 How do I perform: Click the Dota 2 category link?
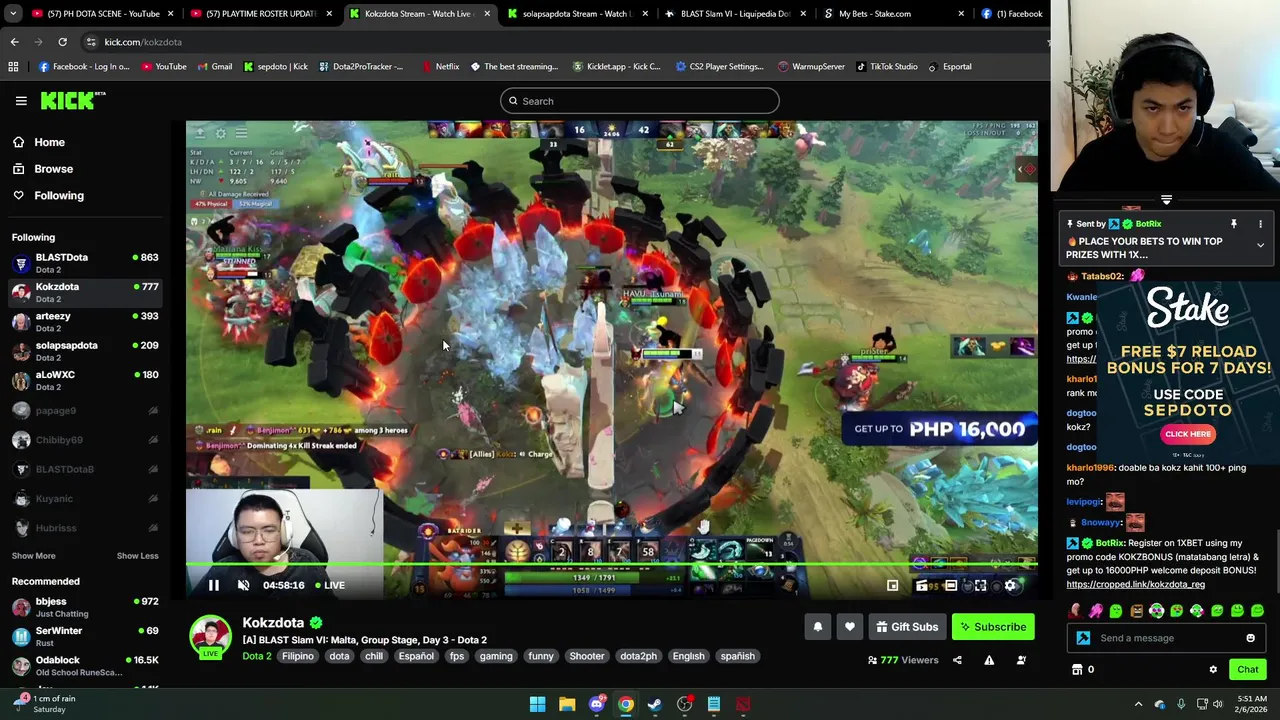click(x=256, y=656)
